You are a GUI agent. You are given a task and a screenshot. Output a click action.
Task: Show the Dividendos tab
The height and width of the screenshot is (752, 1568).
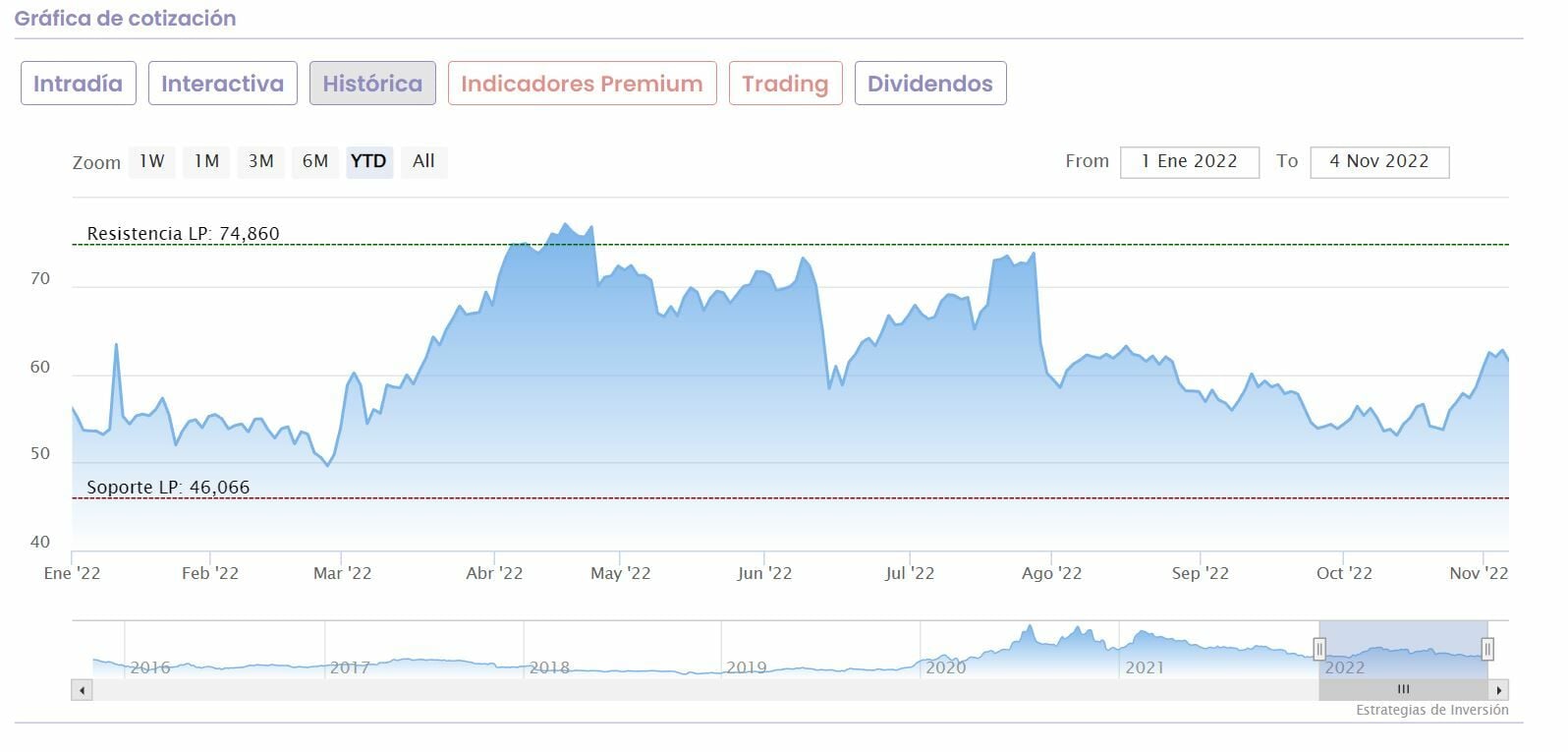pyautogui.click(x=929, y=84)
